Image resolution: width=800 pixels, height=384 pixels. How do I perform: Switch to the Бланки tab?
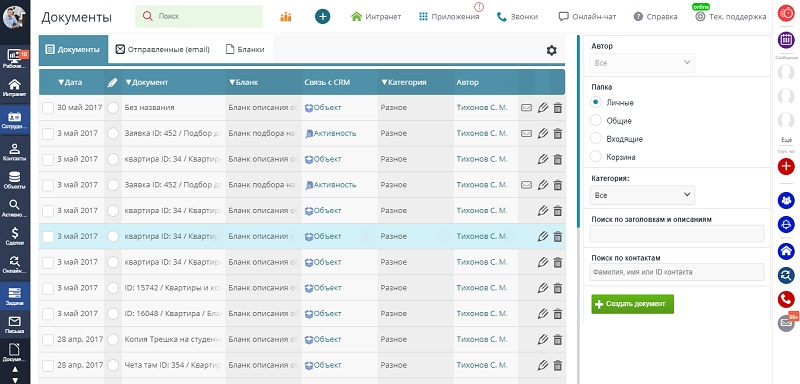point(245,49)
